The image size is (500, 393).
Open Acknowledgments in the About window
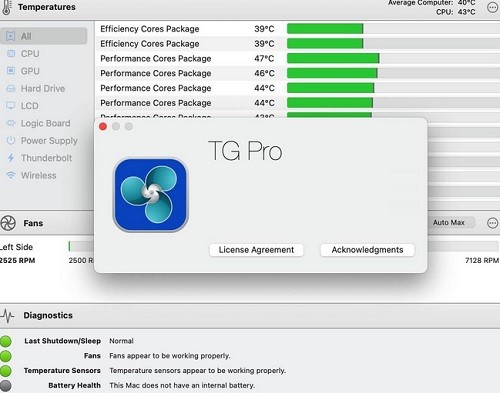tap(367, 250)
